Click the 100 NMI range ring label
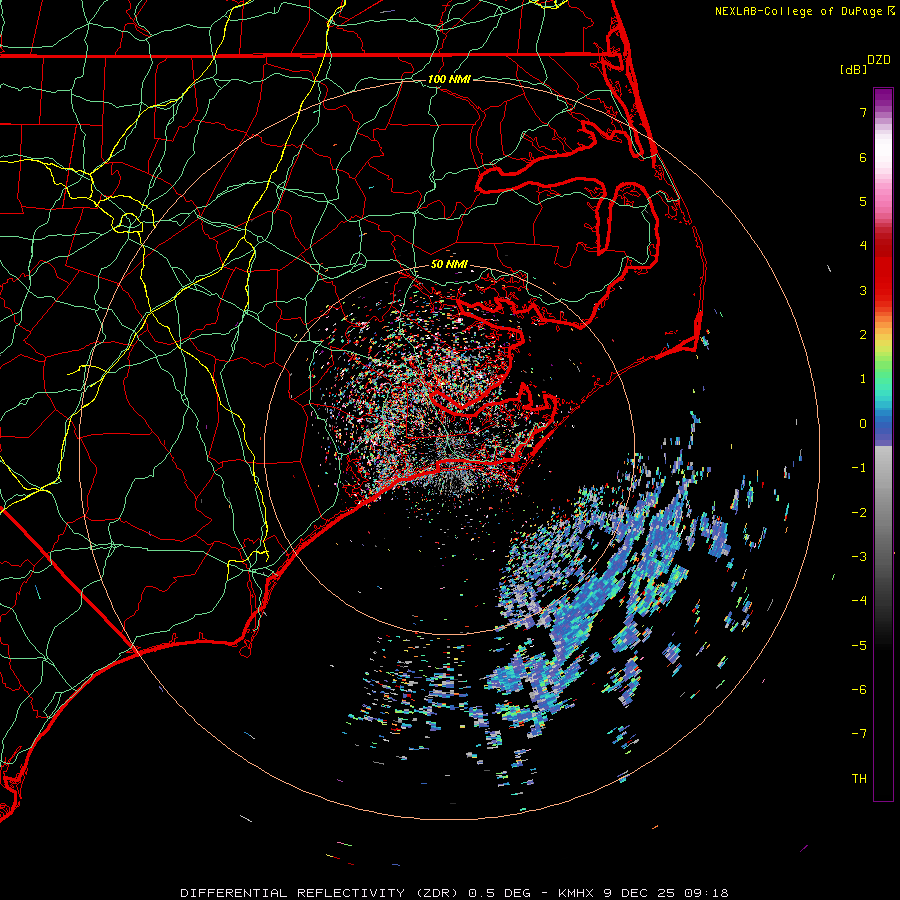 click(449, 79)
